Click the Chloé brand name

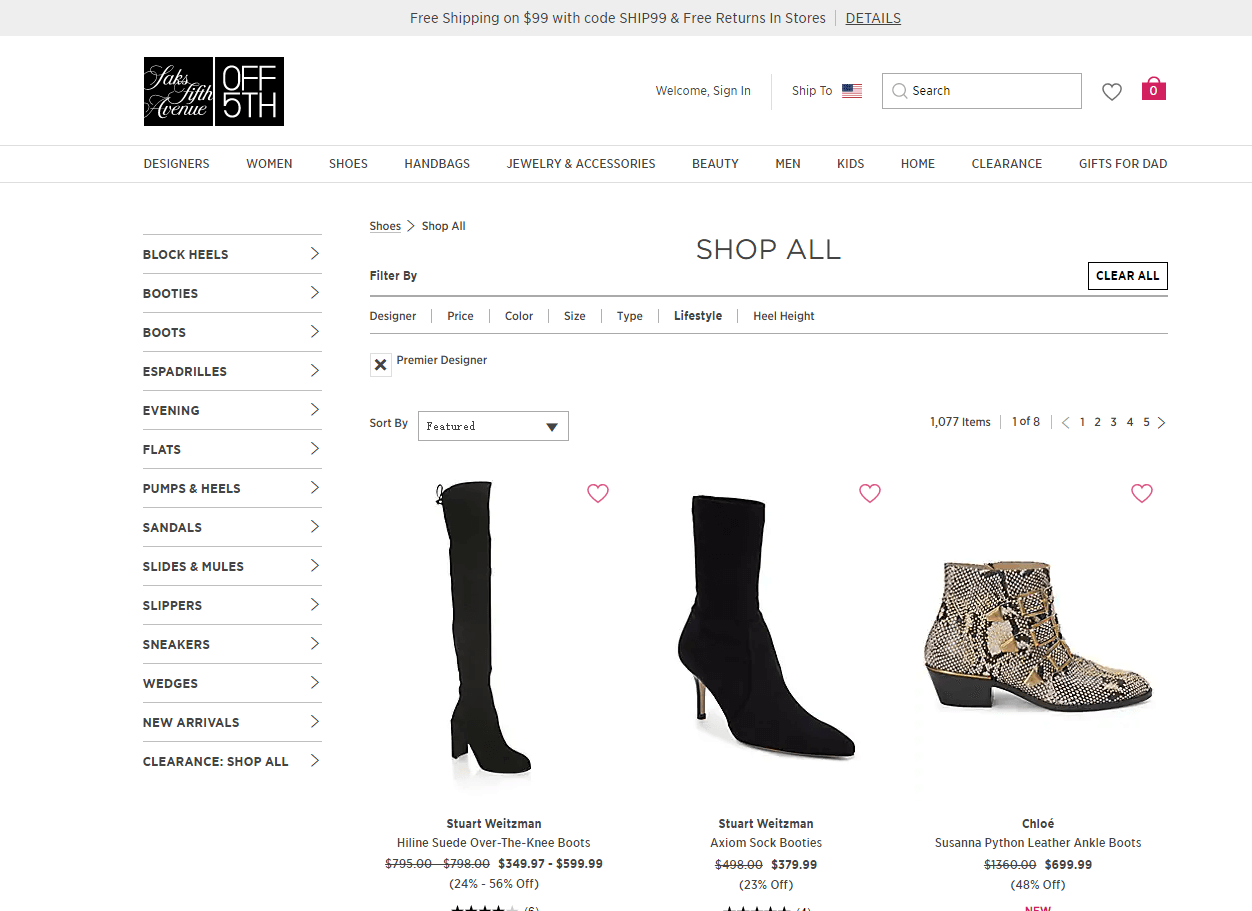click(x=1038, y=824)
